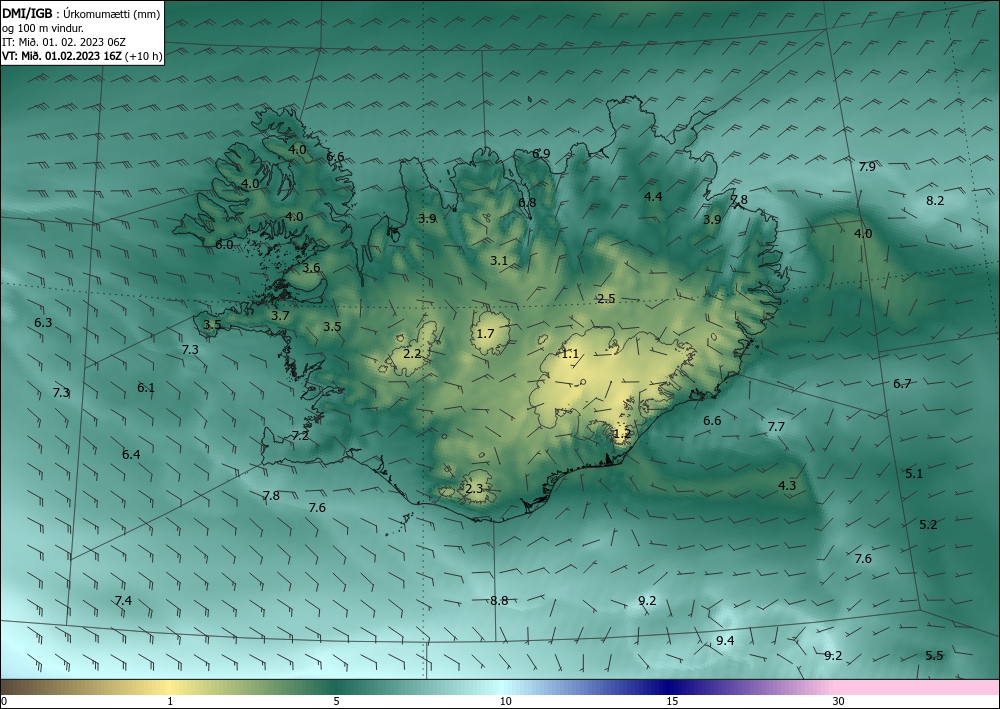Click the 1.1 value on the map
This screenshot has height=709, width=1000.
[570, 354]
